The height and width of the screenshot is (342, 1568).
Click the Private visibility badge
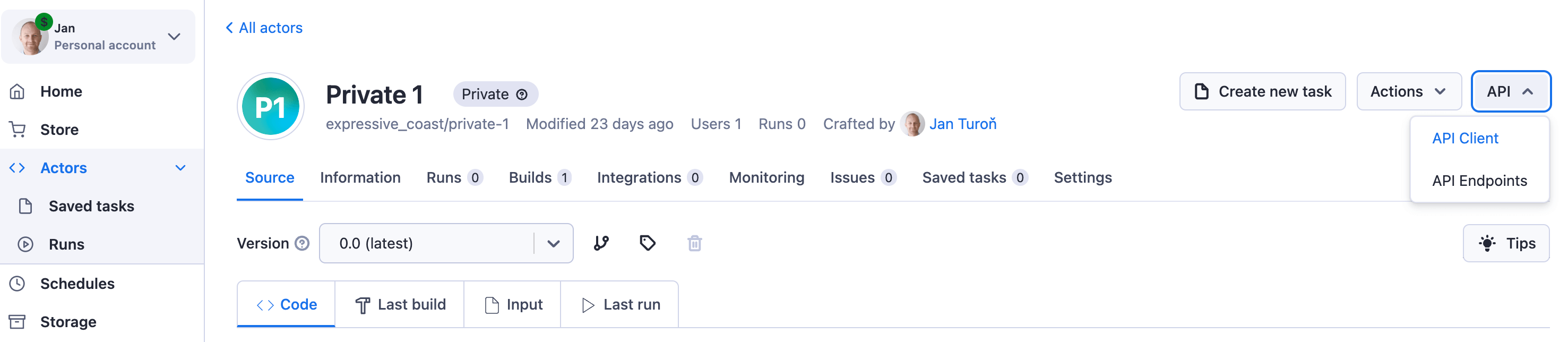(x=495, y=95)
